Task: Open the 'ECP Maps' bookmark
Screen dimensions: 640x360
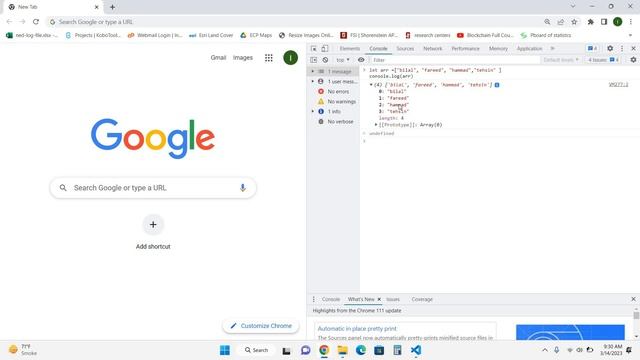Action: pos(256,35)
